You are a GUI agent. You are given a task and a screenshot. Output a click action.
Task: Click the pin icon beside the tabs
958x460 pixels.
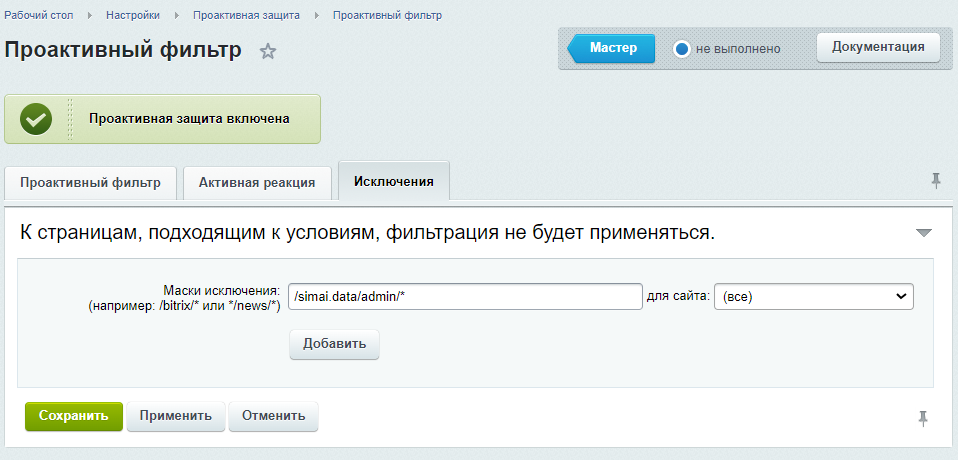tap(936, 180)
